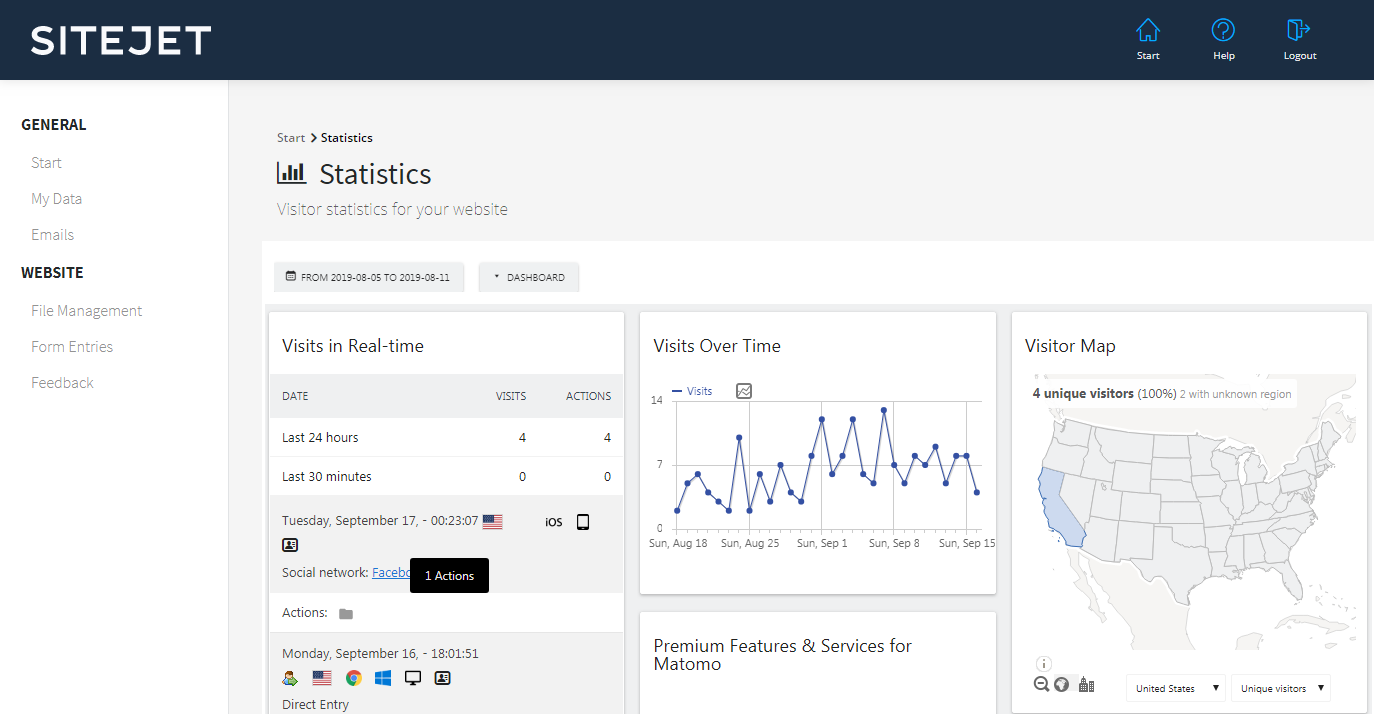Open the date range picker button

368,277
